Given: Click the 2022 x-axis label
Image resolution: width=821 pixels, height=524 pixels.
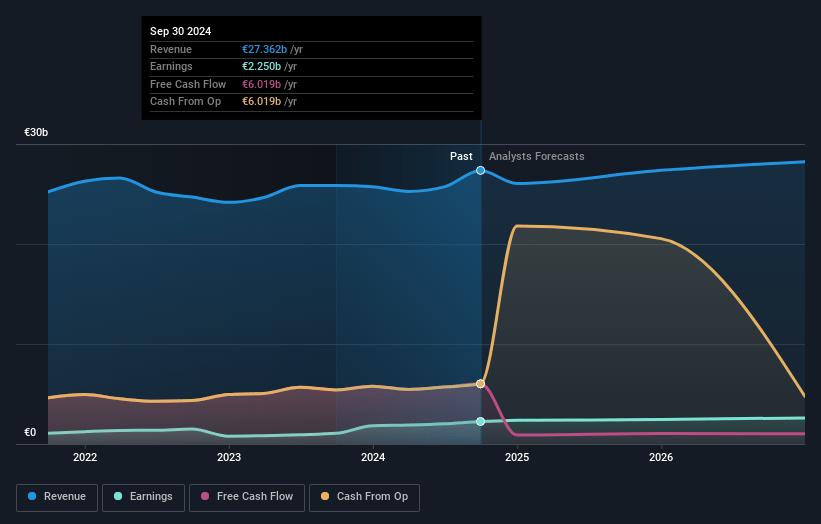Looking at the screenshot, I should tap(85, 457).
